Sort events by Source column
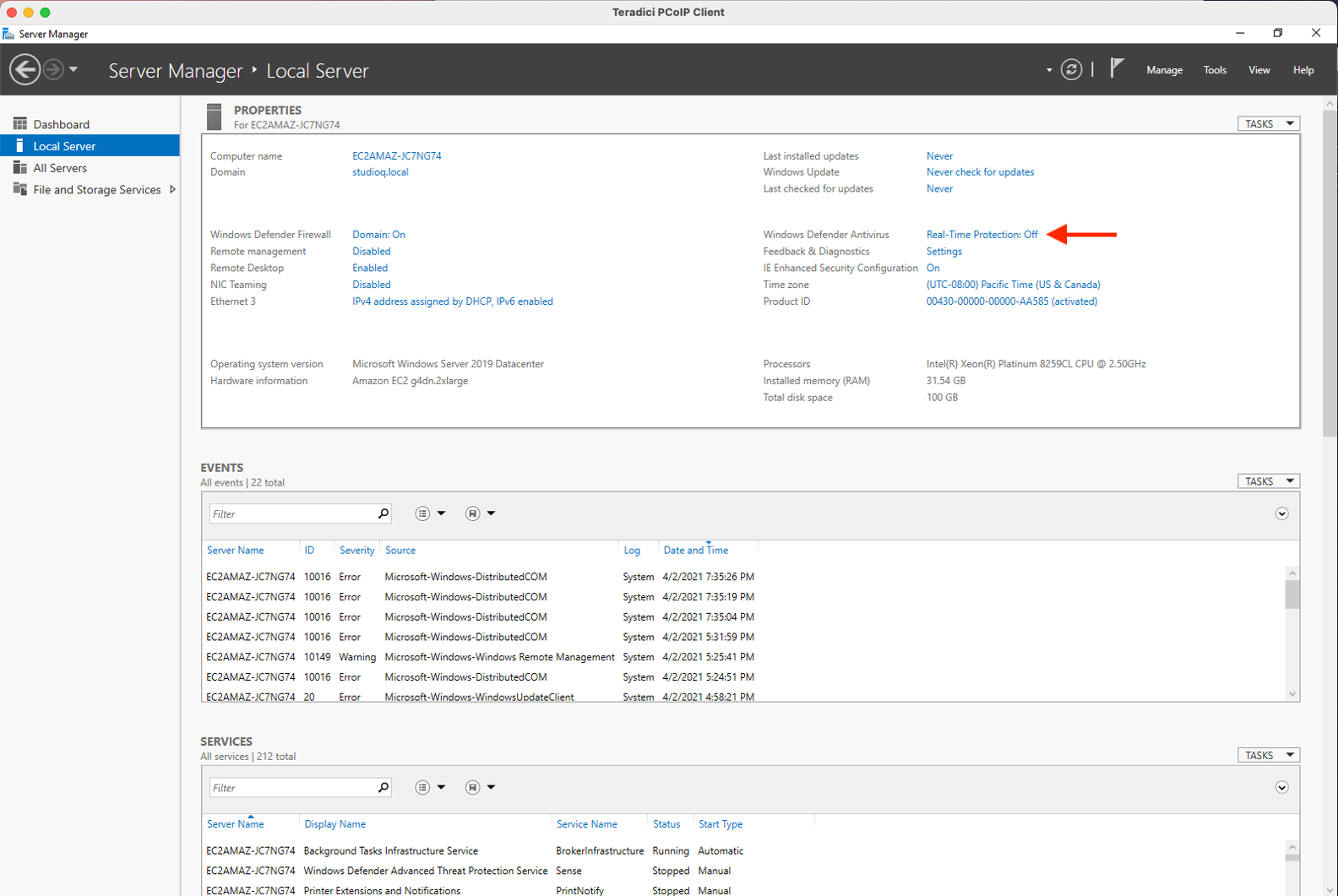The height and width of the screenshot is (896, 1338). click(x=400, y=551)
